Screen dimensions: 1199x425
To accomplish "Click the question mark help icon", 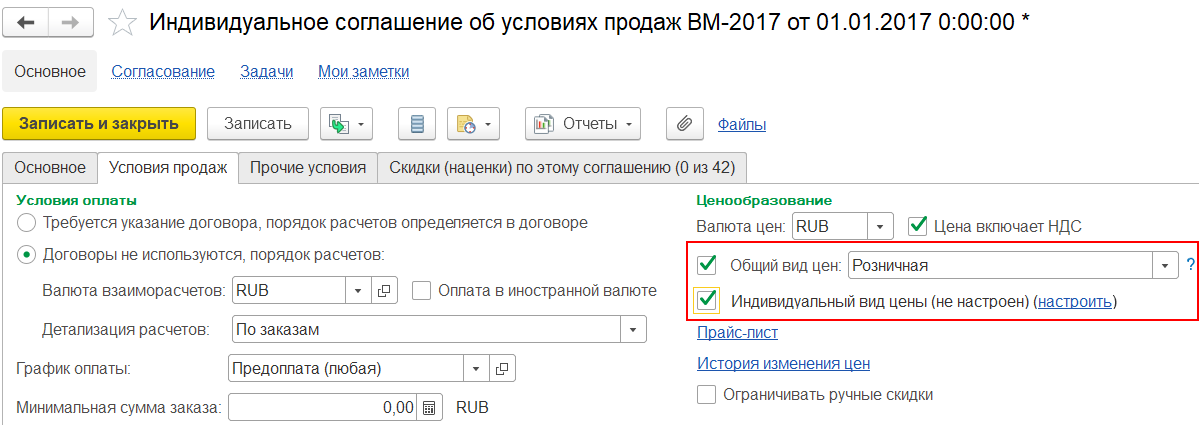I will 1190,265.
